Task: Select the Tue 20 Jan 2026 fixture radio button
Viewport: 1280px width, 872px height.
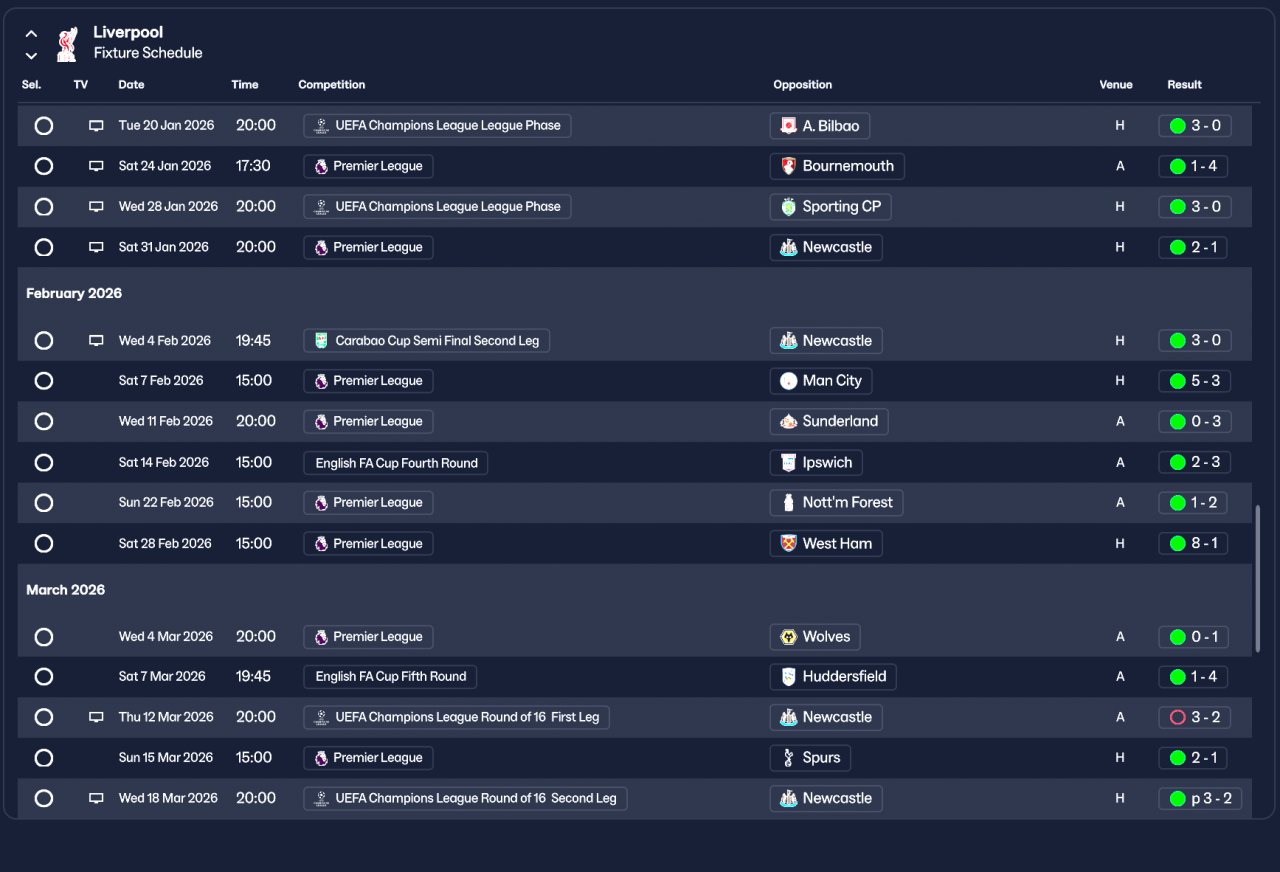Action: (44, 126)
